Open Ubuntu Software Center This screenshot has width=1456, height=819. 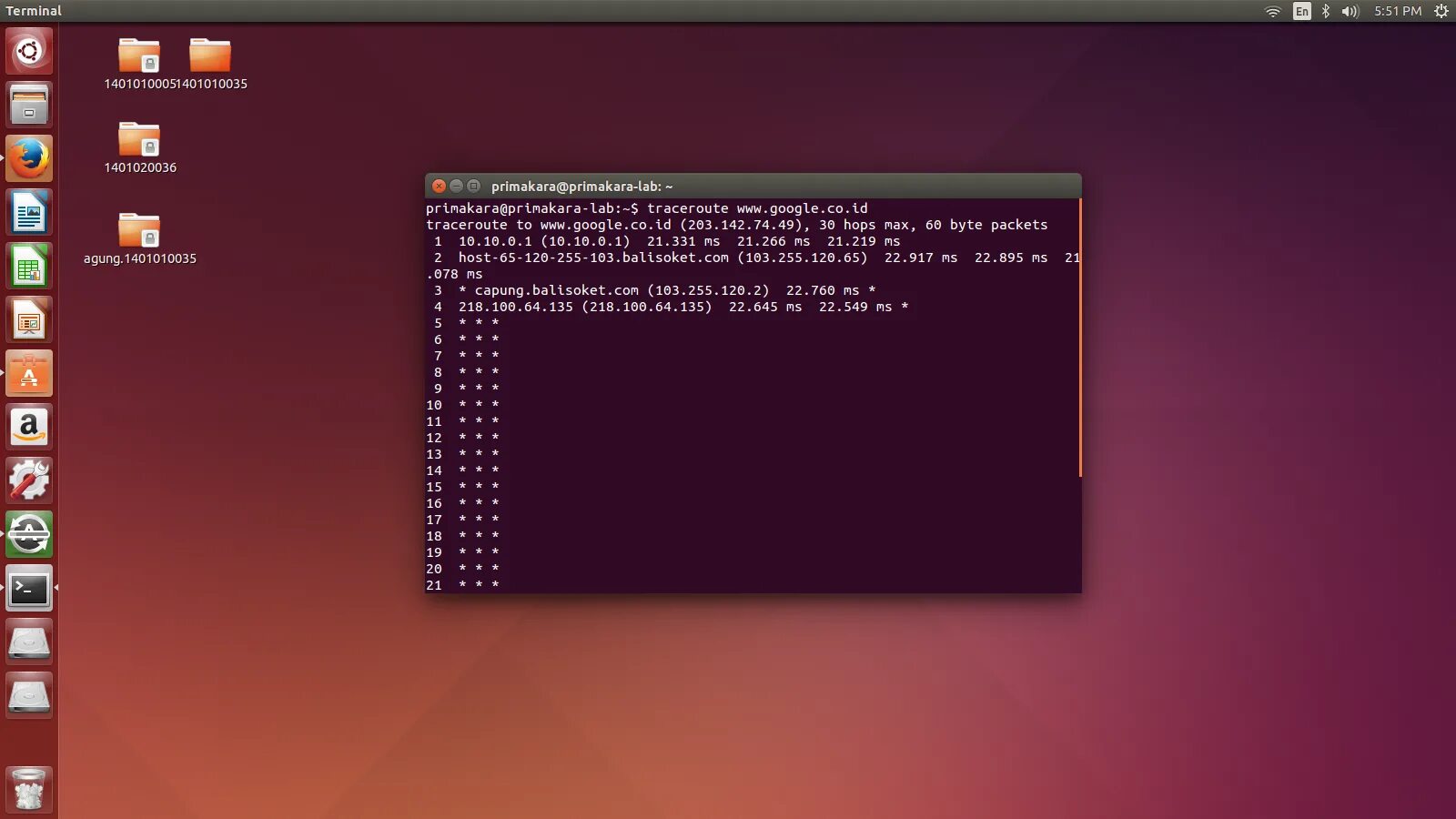[x=29, y=374]
